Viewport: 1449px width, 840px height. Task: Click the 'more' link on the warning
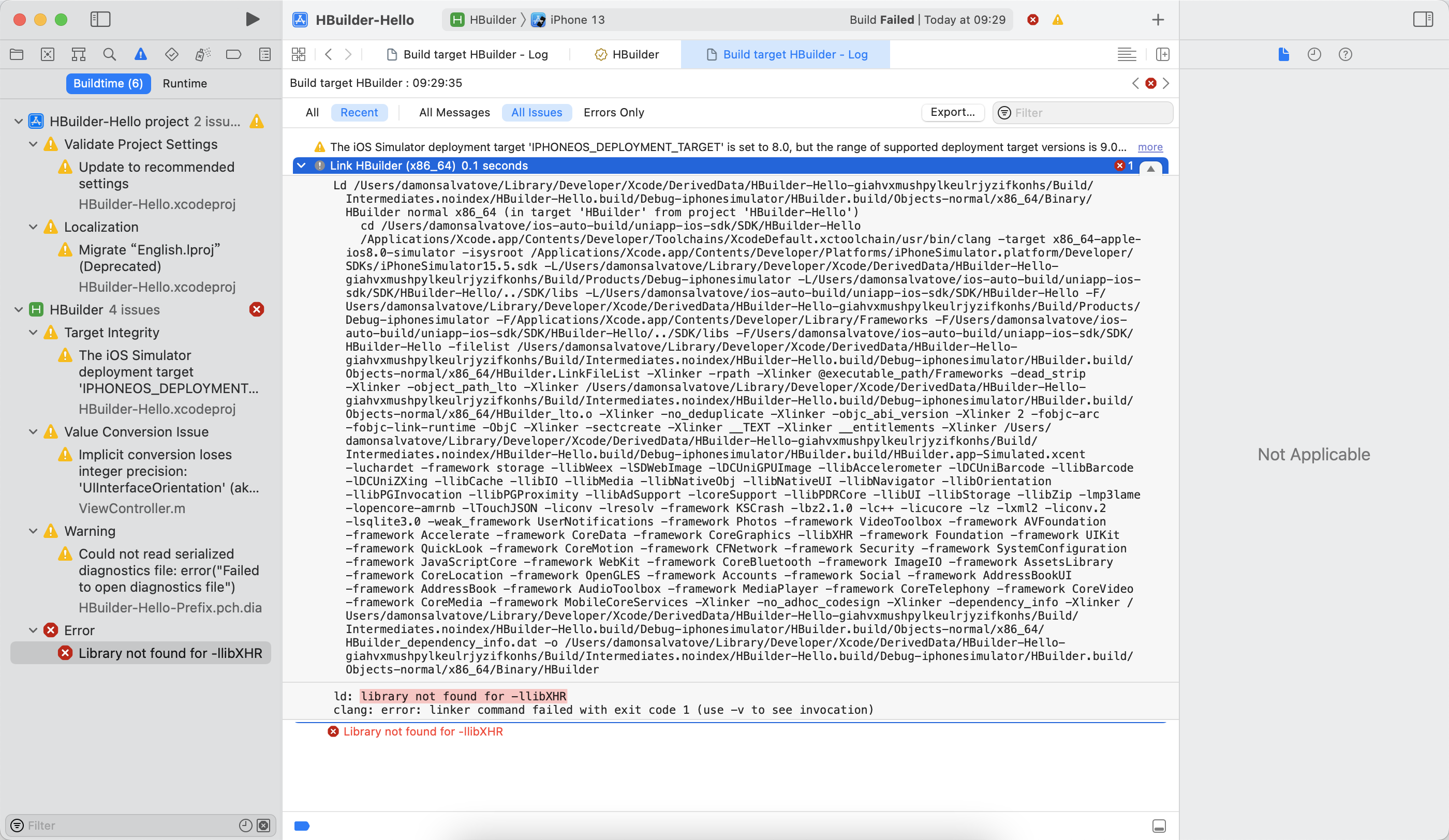point(1150,147)
